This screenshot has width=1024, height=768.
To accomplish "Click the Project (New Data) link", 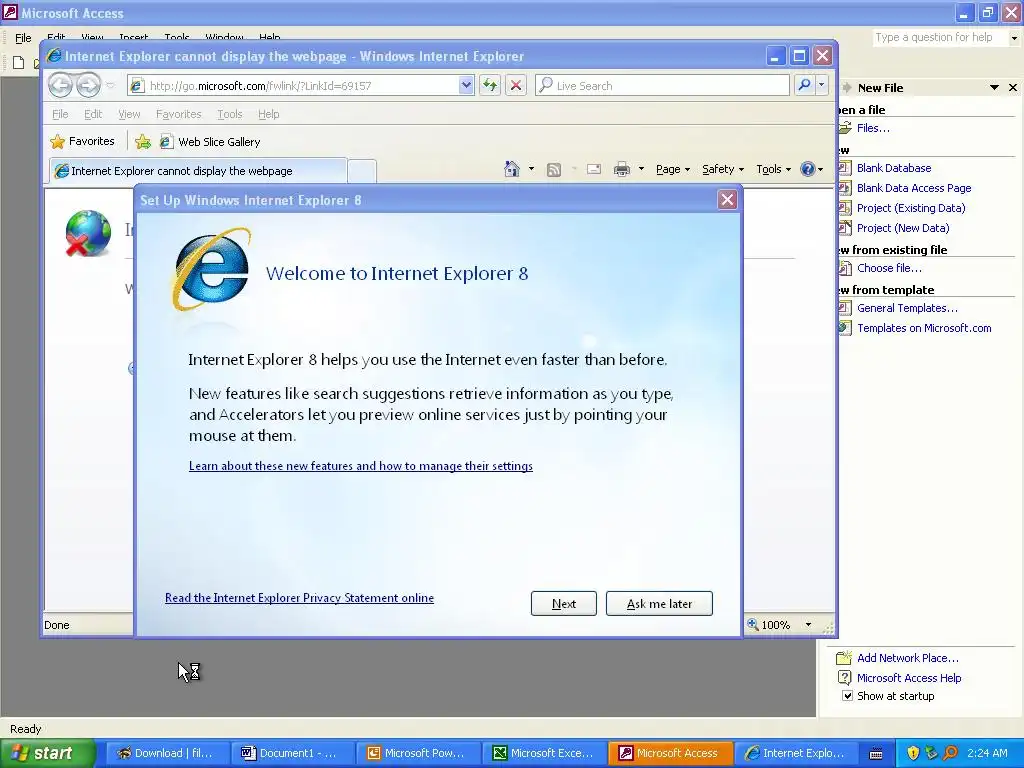I will pyautogui.click(x=903, y=228).
